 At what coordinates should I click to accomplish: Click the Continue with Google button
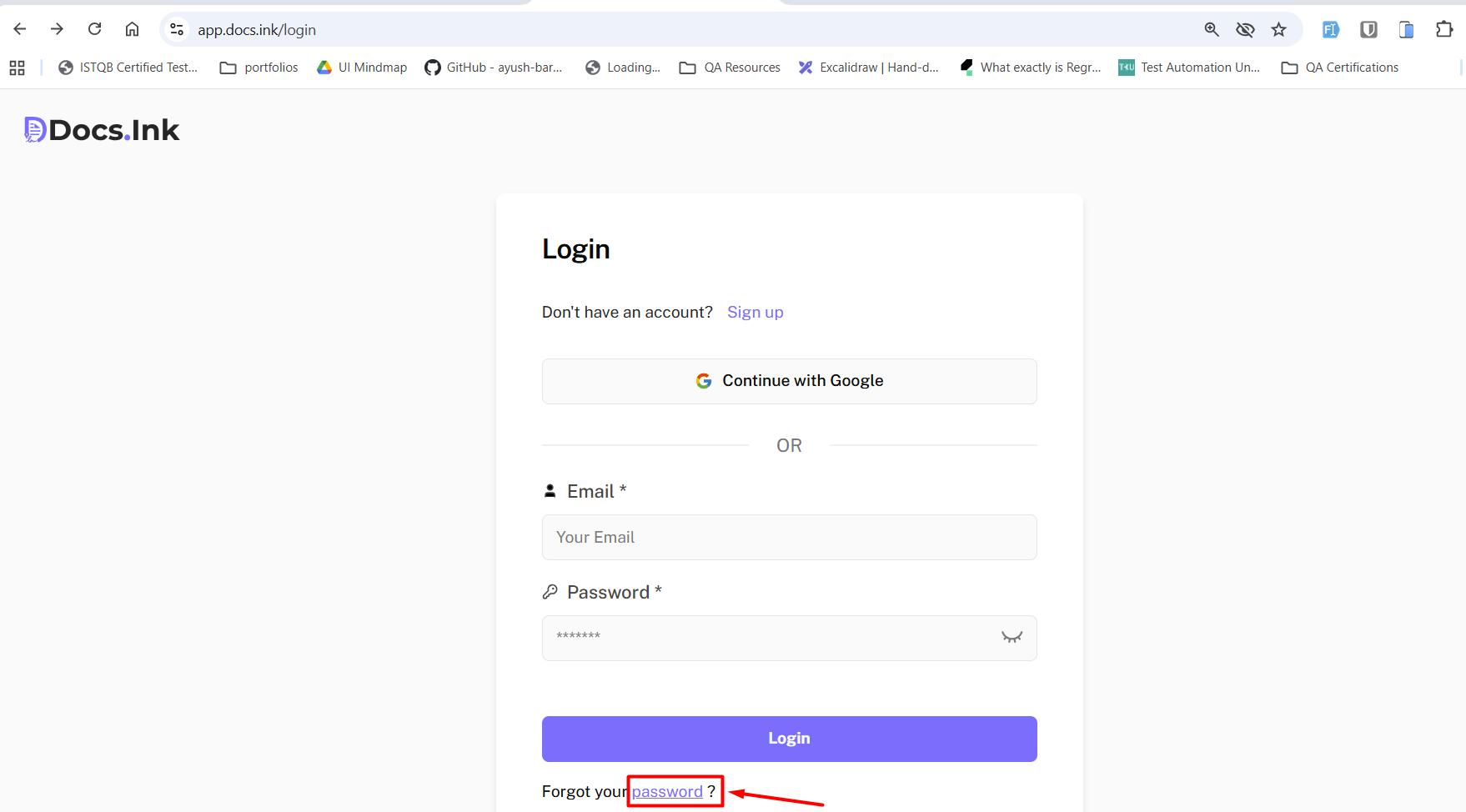click(789, 381)
